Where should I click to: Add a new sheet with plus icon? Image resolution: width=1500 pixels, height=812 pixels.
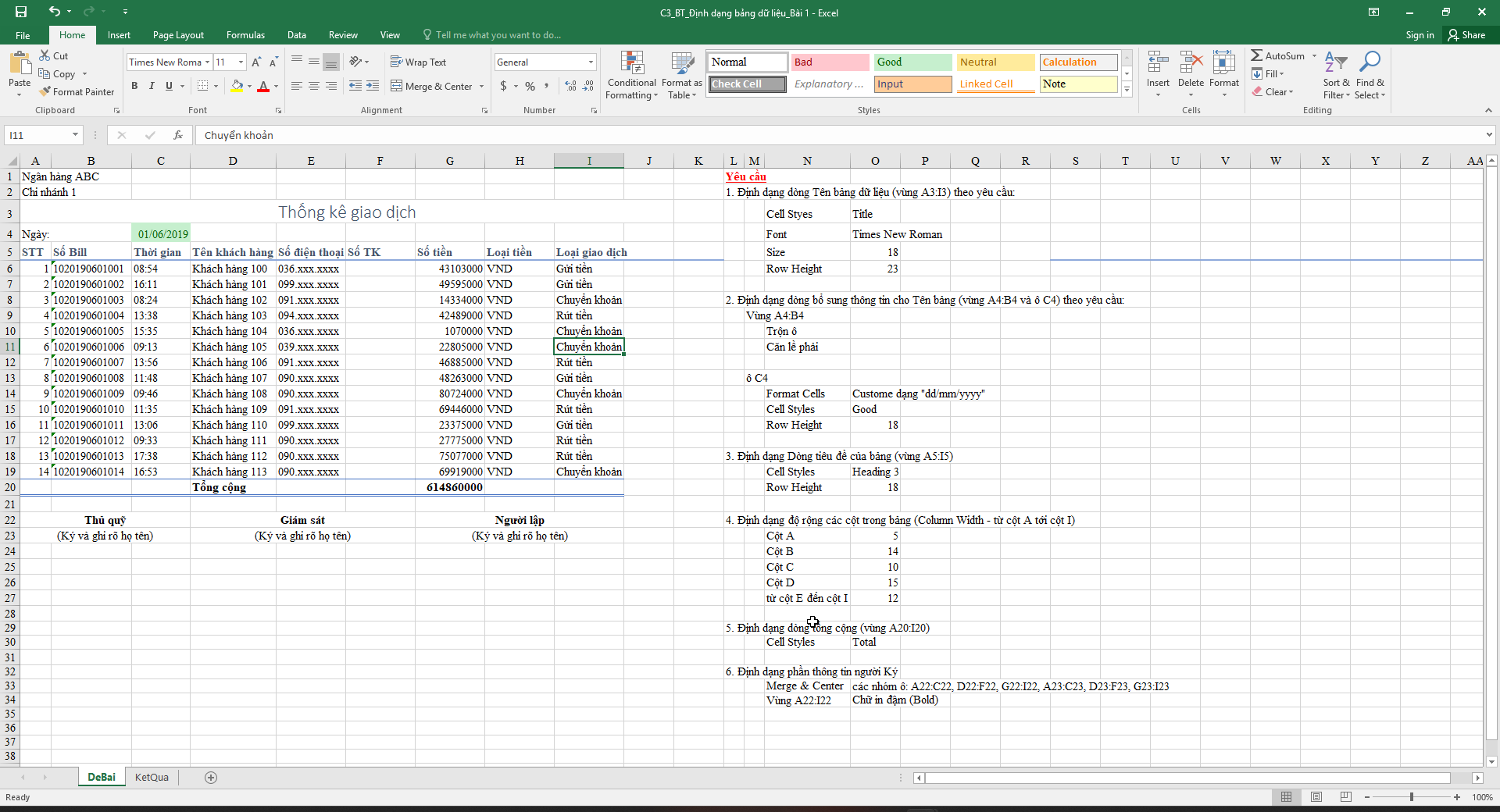(x=211, y=778)
